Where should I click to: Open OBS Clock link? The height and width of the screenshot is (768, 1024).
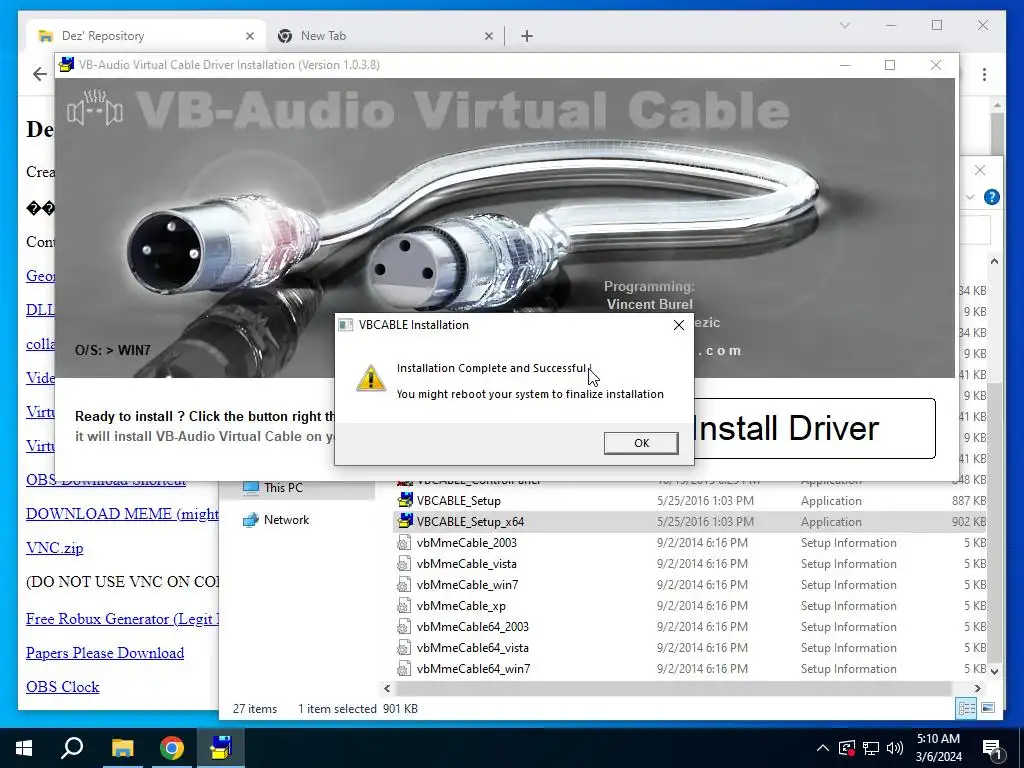63,687
